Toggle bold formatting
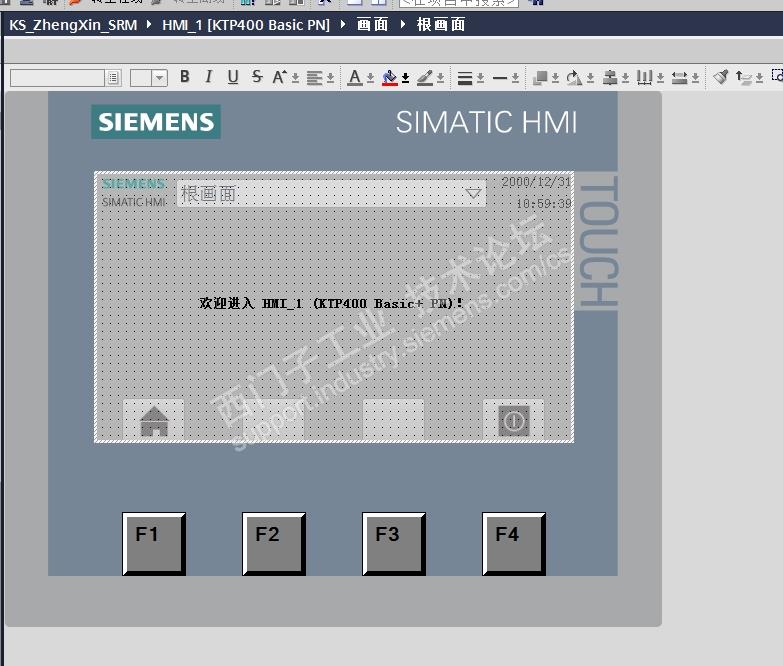783x666 pixels. 185,77
